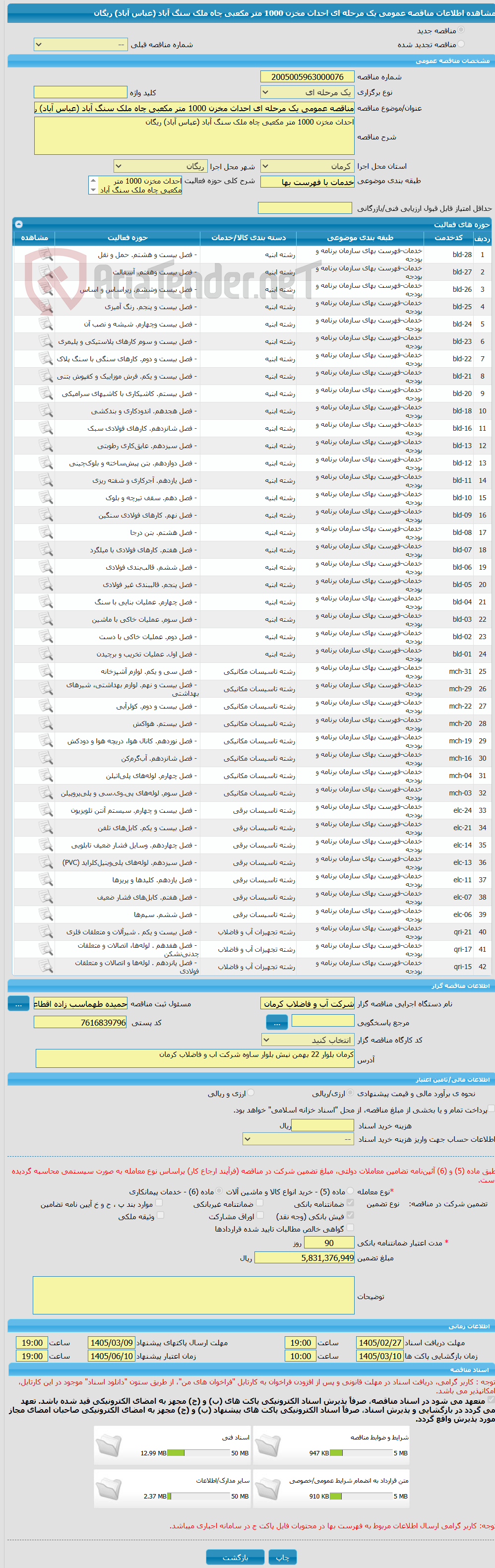Click the هزینه خرید اسناد field
This screenshot has height=1568, width=495.
click(323, 1125)
